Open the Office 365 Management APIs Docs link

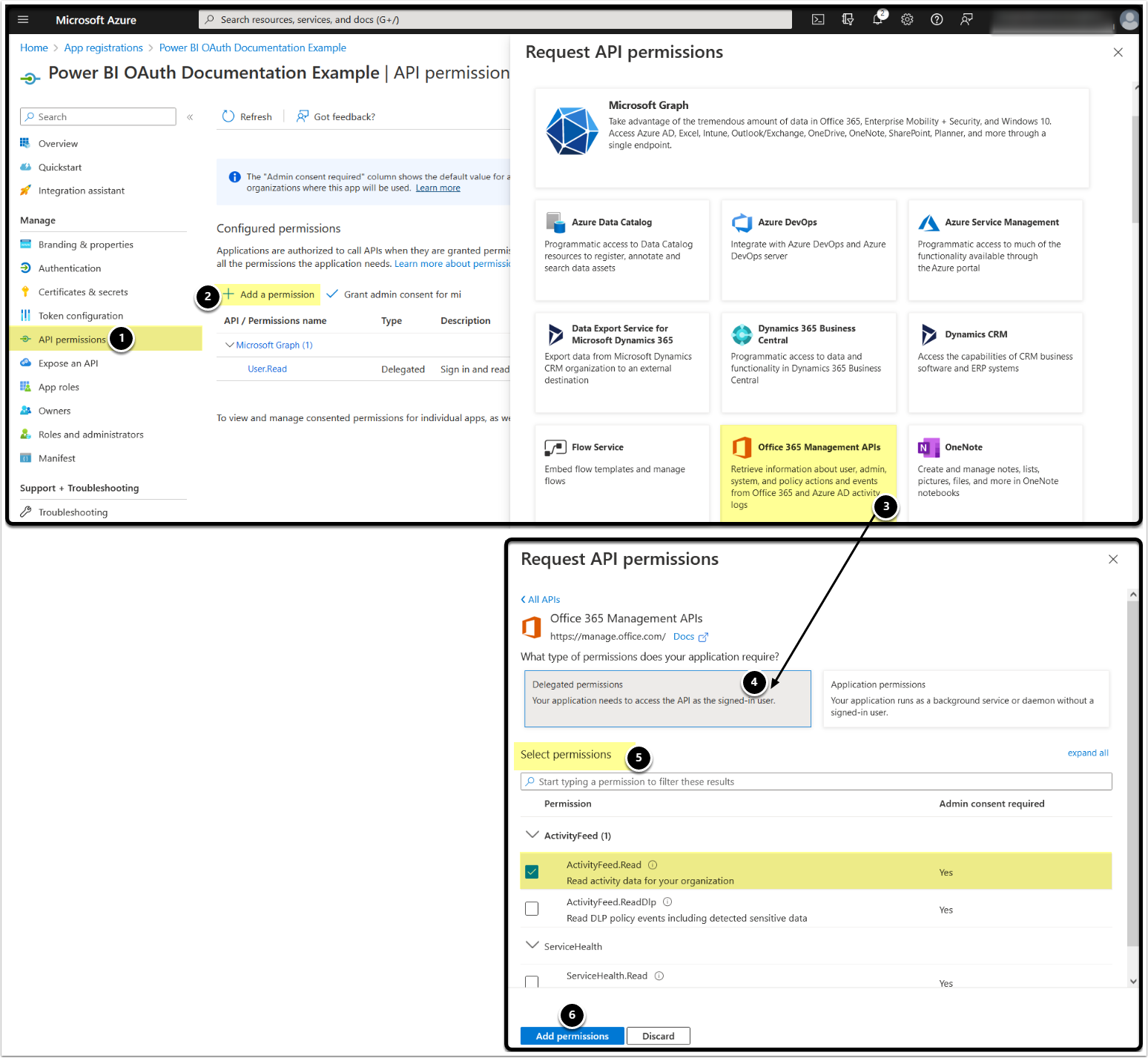pyautogui.click(x=690, y=637)
